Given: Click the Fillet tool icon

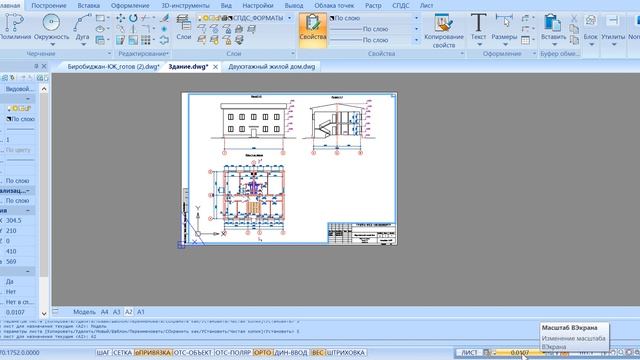Looking at the screenshot, I should (146, 29).
